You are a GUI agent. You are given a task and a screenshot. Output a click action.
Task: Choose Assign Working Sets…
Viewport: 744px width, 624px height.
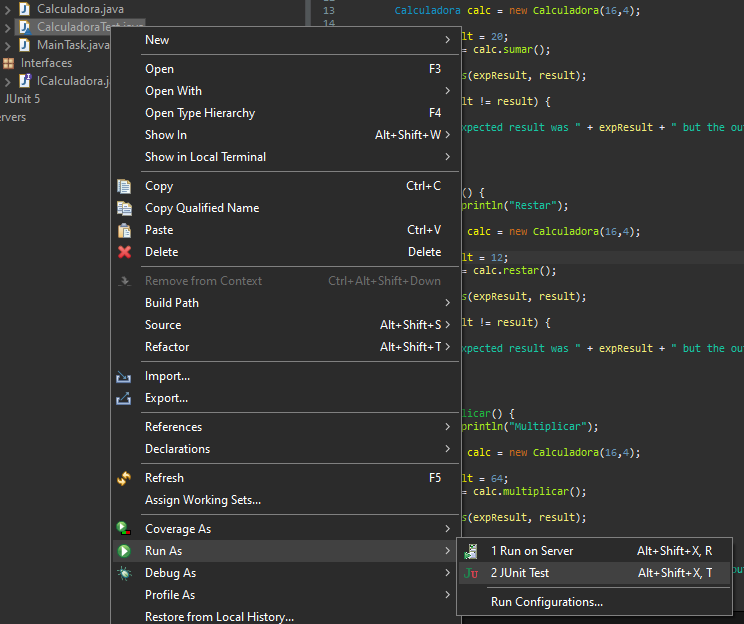pyautogui.click(x=286, y=500)
